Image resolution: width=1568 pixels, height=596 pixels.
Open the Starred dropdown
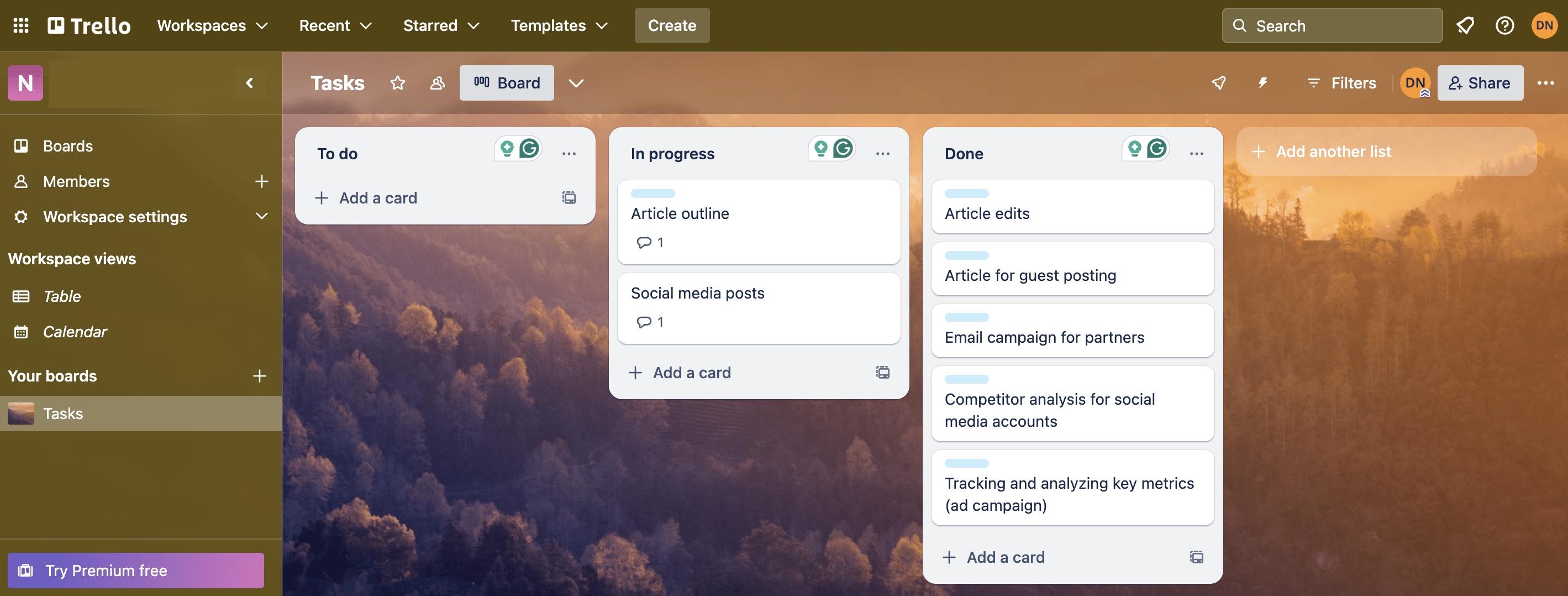[441, 25]
